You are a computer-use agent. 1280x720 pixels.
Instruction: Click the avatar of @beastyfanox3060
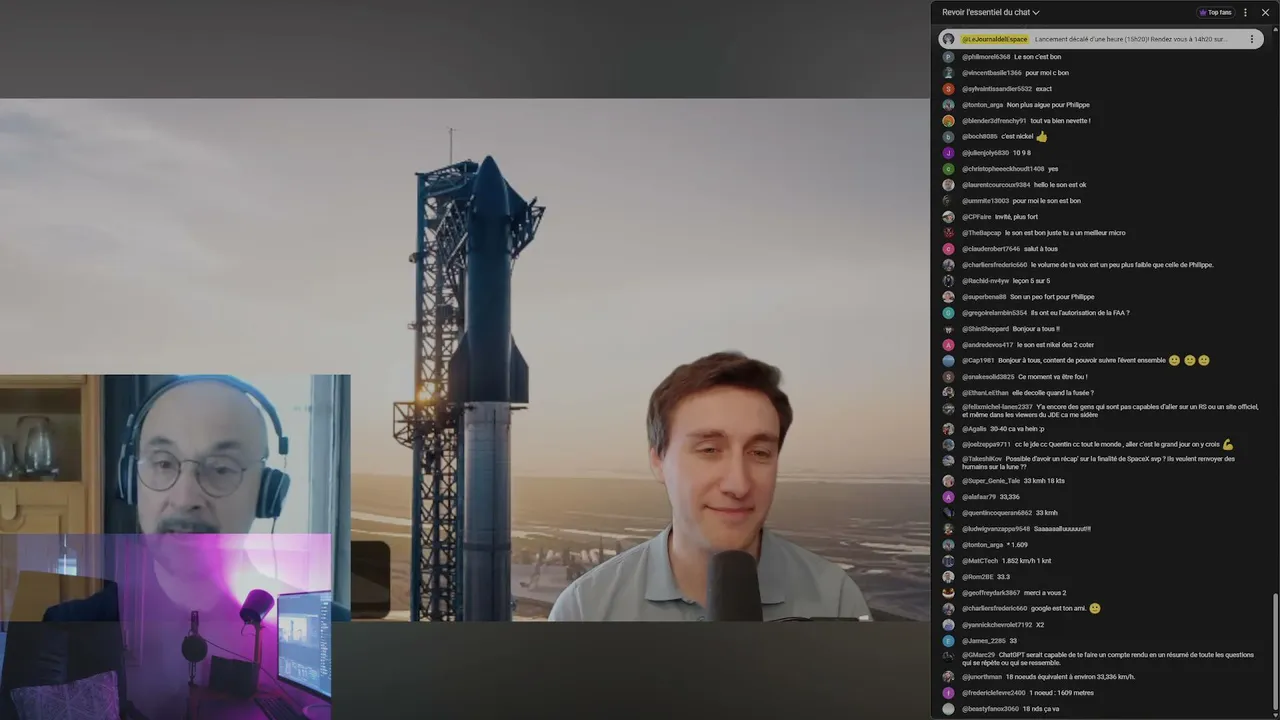[x=948, y=709]
